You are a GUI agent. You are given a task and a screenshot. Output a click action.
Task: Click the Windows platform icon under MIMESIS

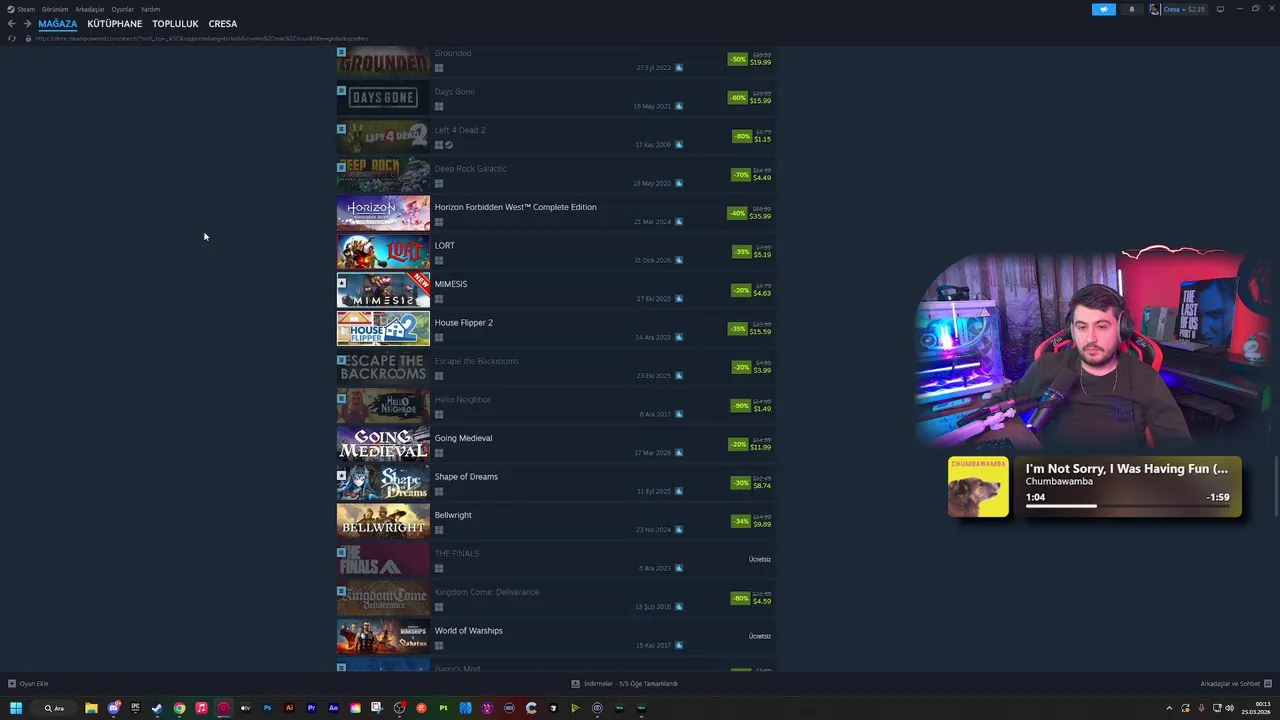(439, 299)
